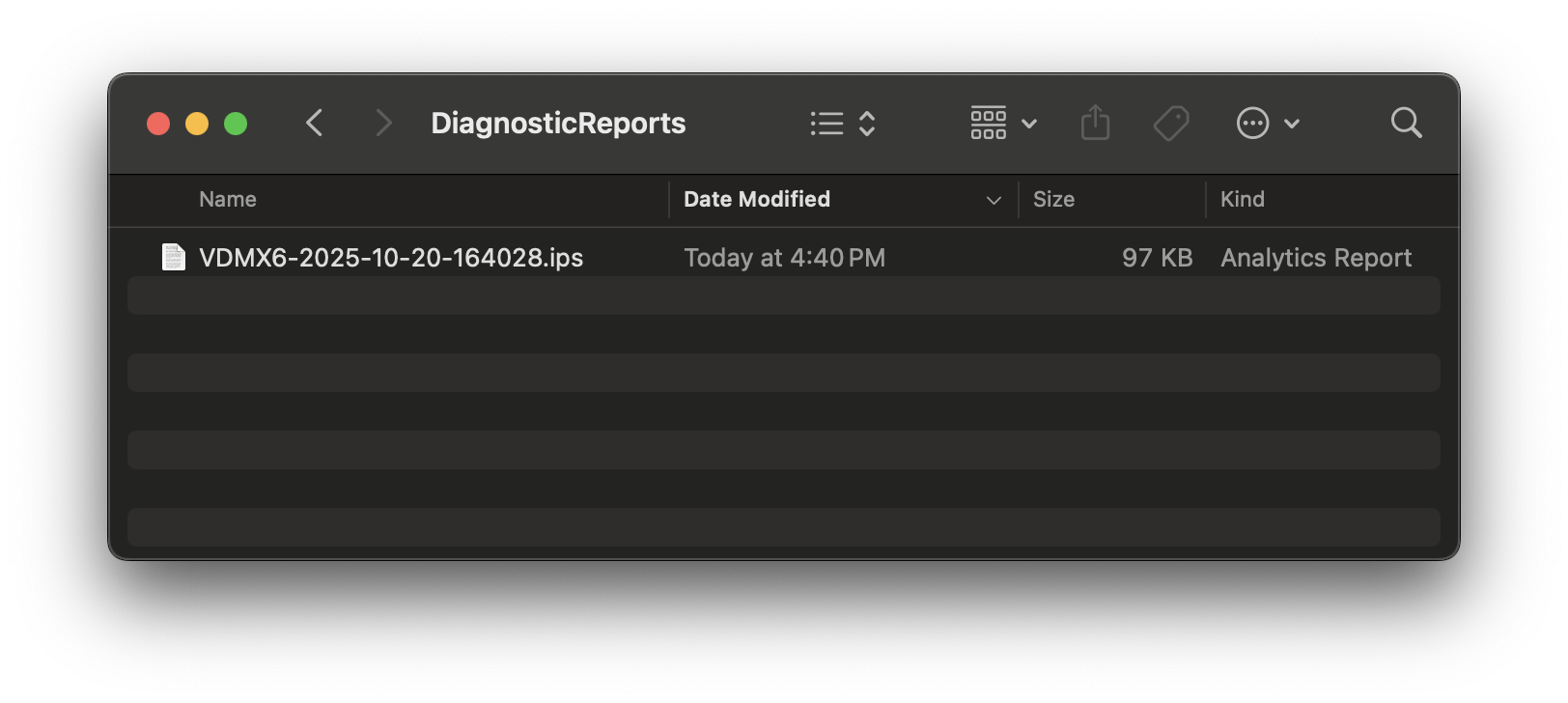Click the grouping icon in the toolbar

(x=988, y=123)
